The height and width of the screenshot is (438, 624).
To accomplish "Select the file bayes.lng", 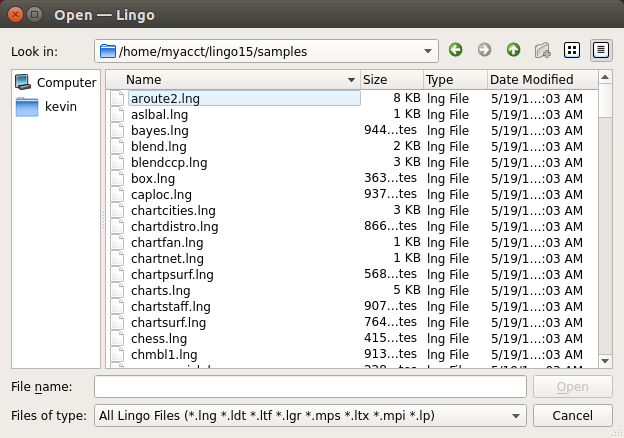I will 160,130.
